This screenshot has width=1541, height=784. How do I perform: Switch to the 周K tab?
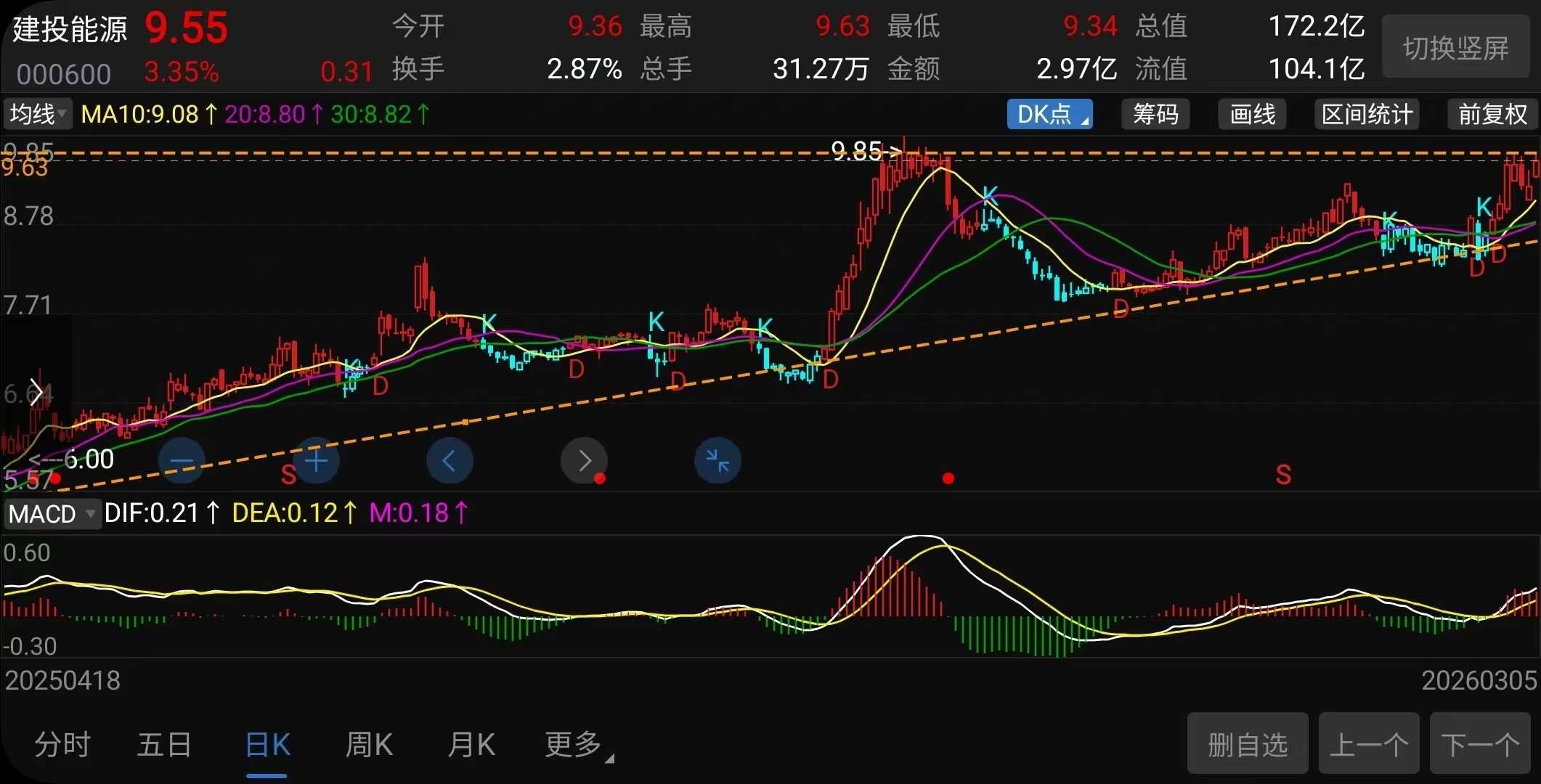[x=369, y=745]
